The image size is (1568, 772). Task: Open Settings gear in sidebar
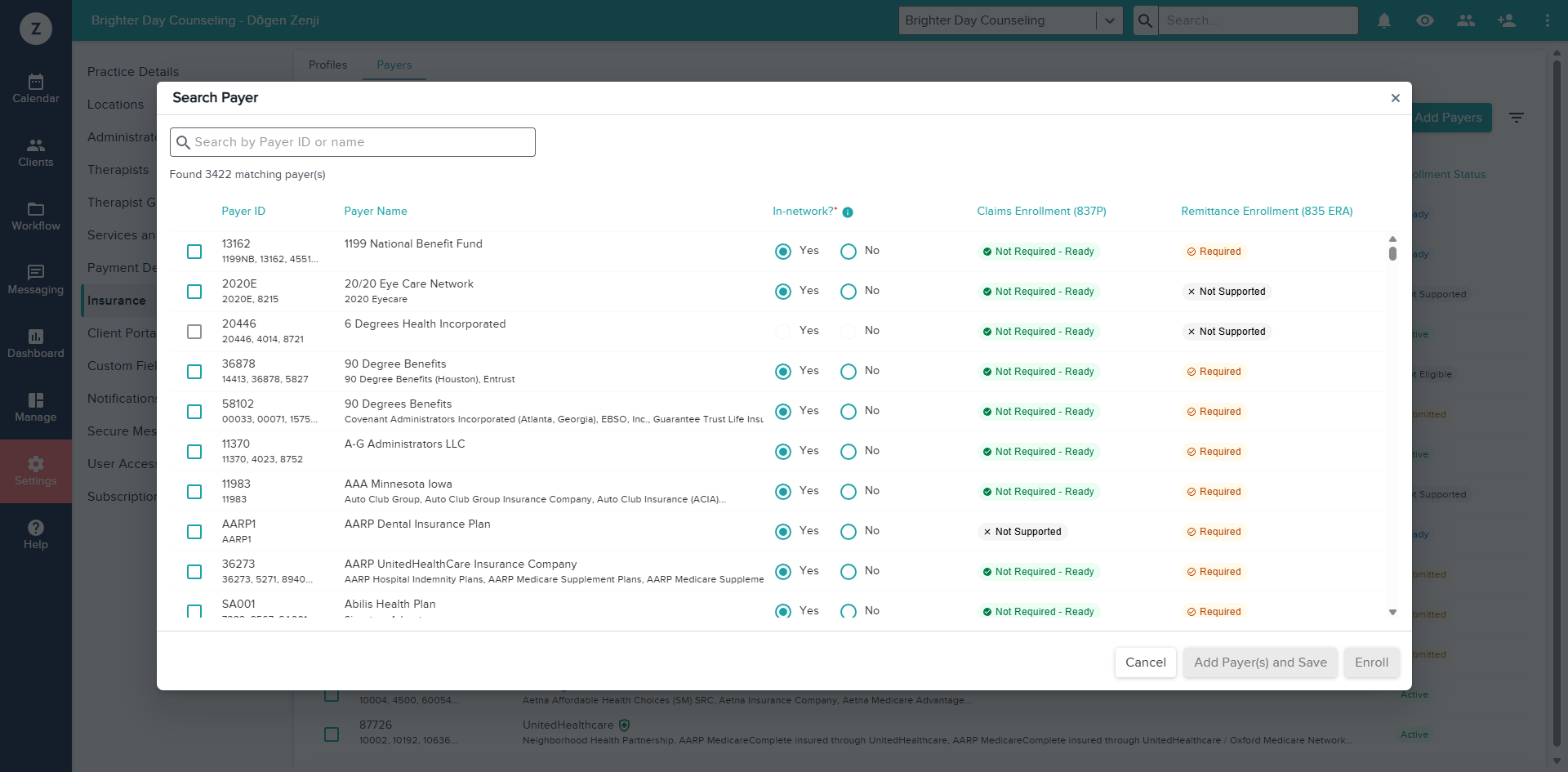pos(36,471)
